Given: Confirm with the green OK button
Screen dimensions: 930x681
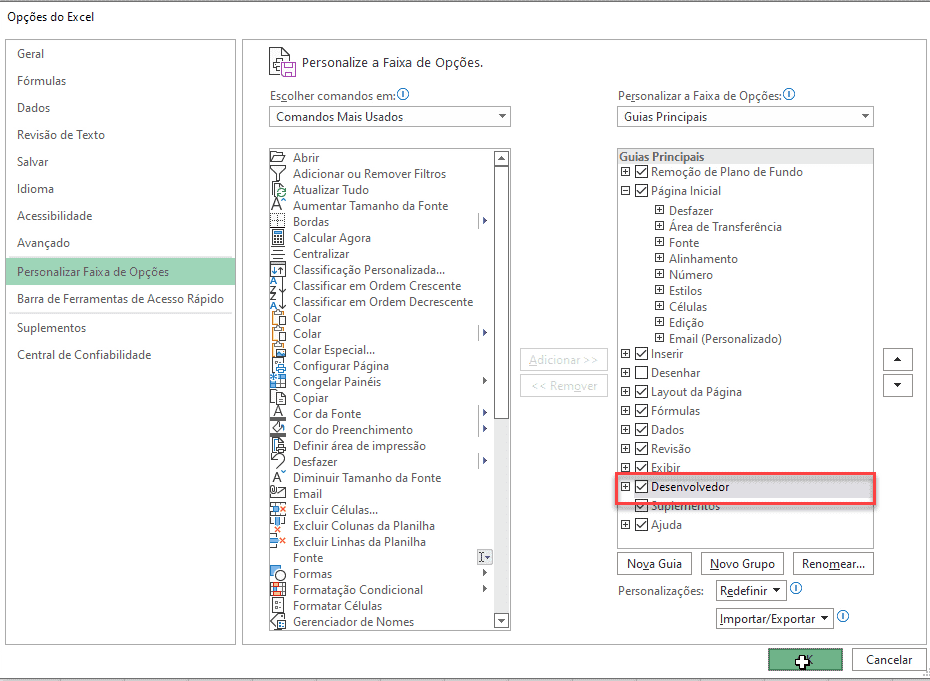Looking at the screenshot, I should (x=805, y=660).
